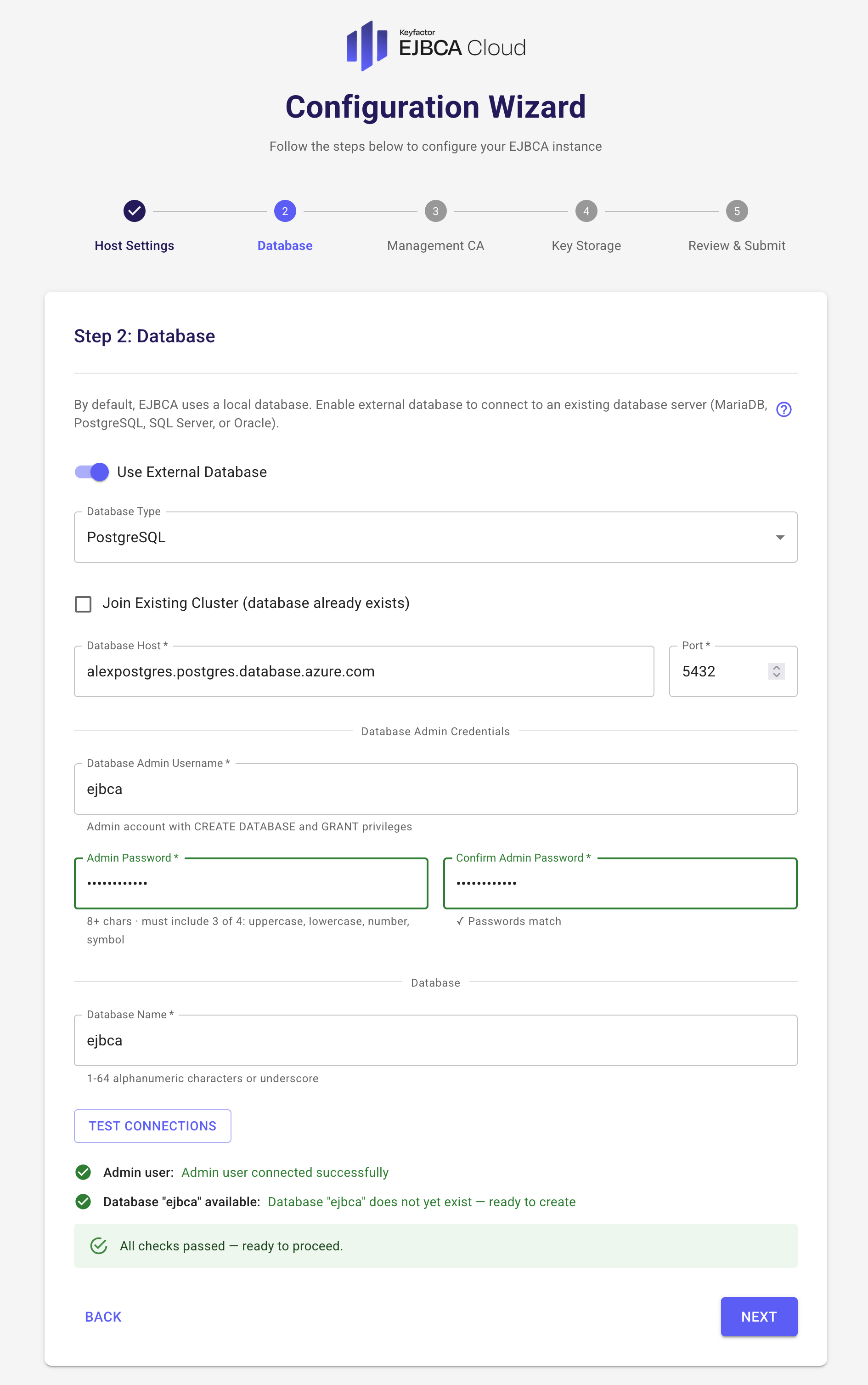Click the step 5 circle icon
Viewport: 868px width, 1385px height.
[737, 211]
